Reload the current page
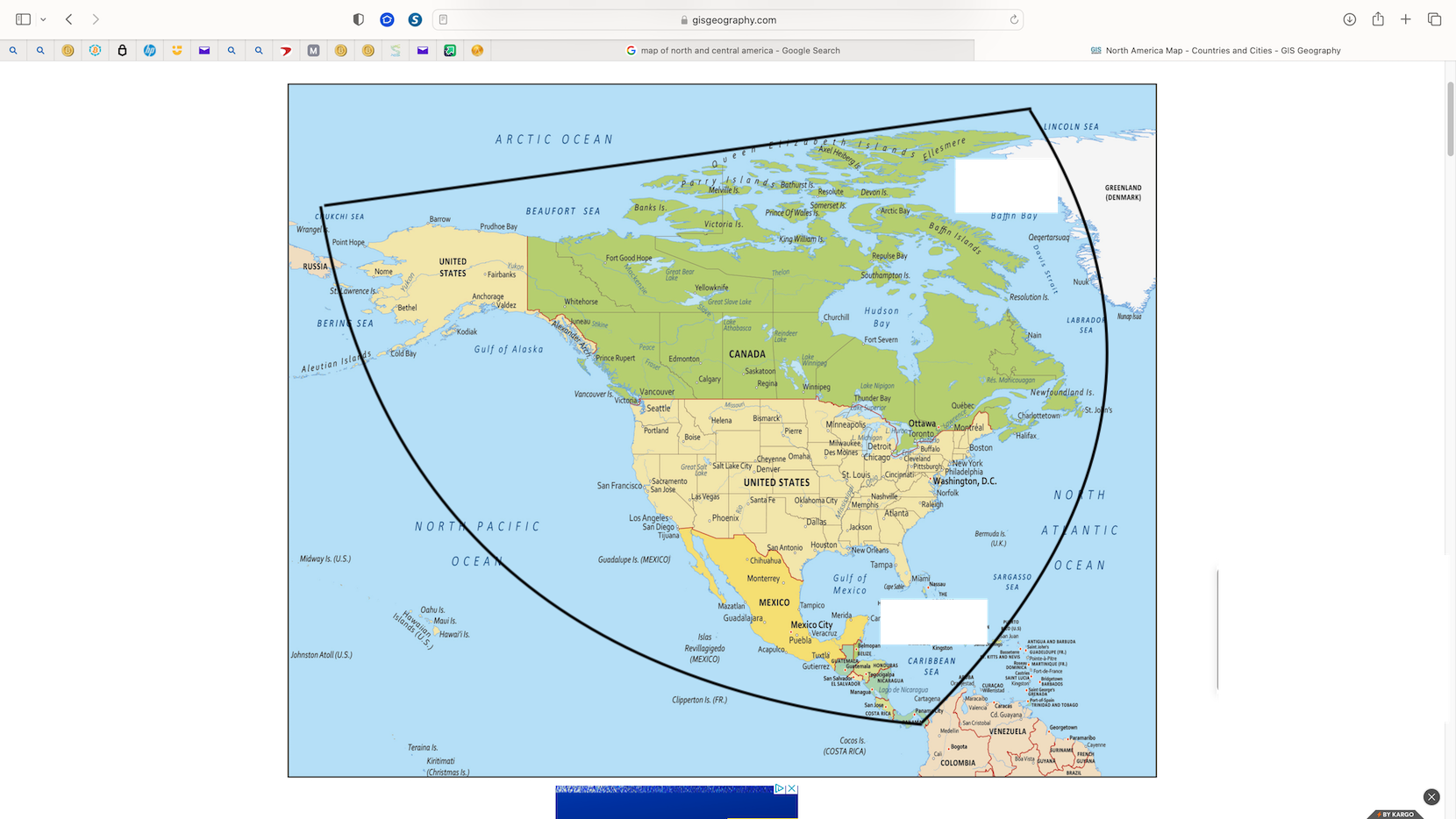 (1014, 19)
